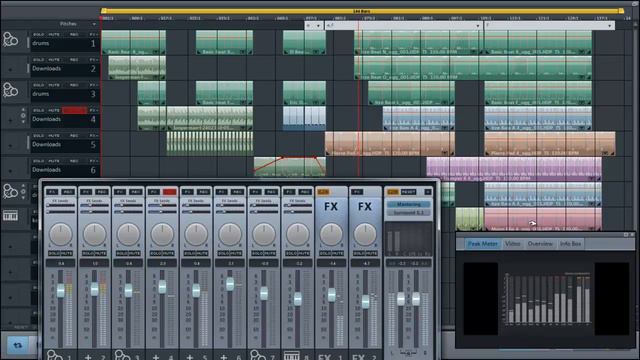
Task: Click the left master volume fader
Action: [x=401, y=299]
